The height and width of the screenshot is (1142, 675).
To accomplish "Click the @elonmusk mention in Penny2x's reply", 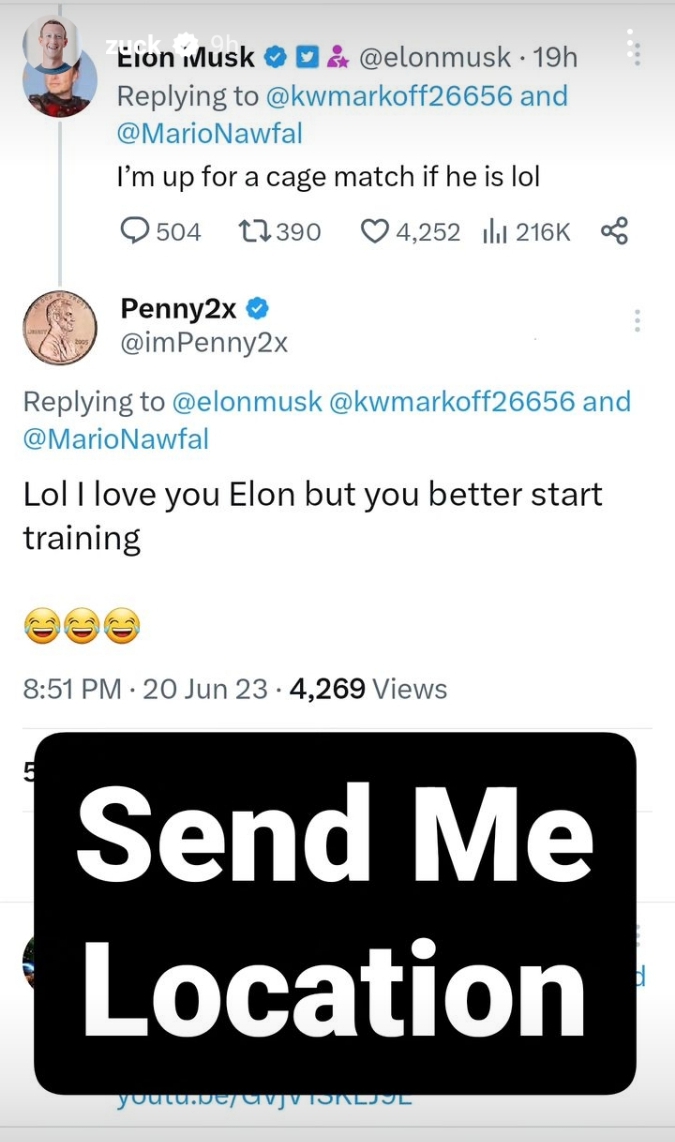I will (247, 401).
